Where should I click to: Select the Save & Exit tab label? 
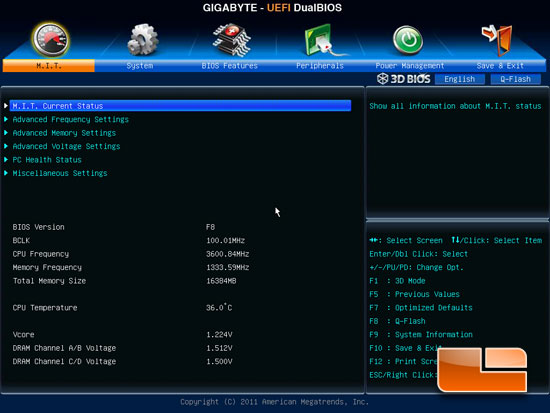click(500, 66)
